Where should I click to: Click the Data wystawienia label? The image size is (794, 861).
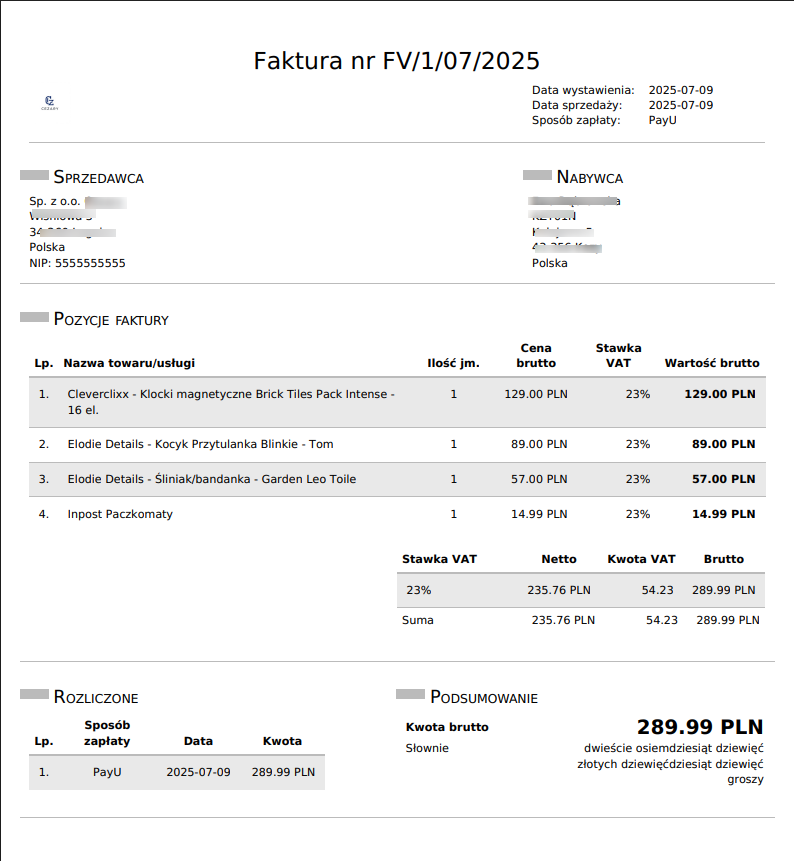coord(583,90)
